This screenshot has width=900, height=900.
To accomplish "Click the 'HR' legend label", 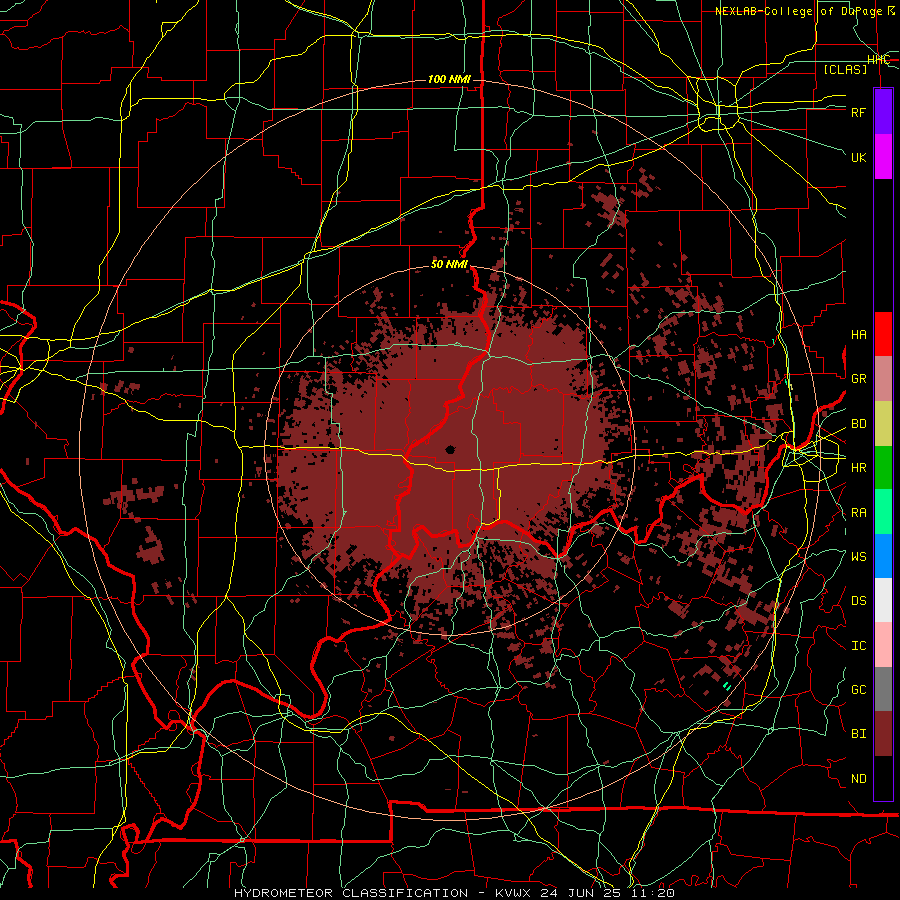I will pos(859,468).
